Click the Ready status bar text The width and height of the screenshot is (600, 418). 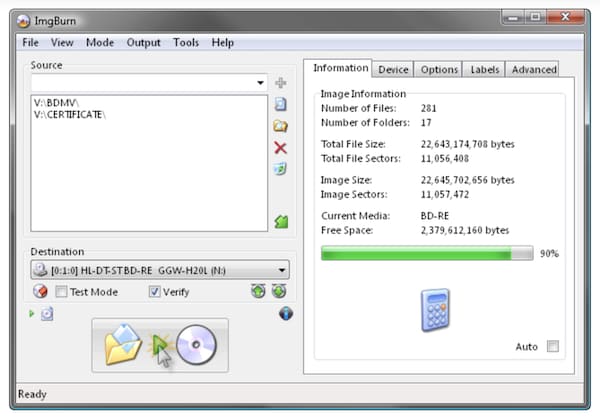click(32, 394)
